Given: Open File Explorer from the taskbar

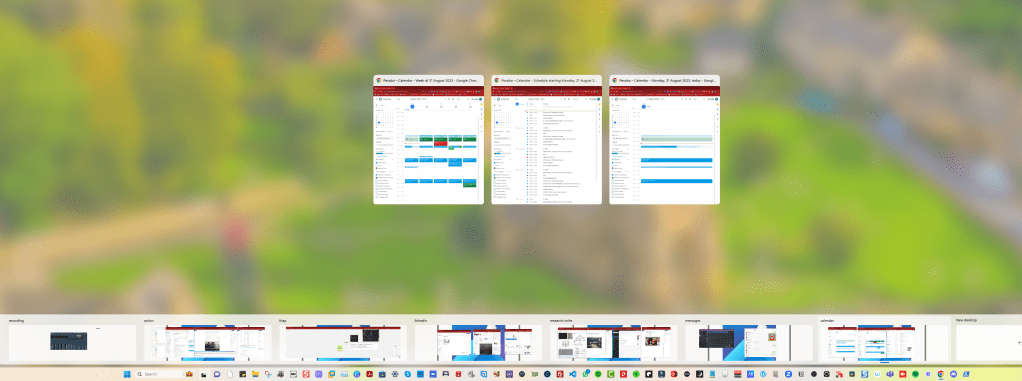Looking at the screenshot, I should click(255, 374).
